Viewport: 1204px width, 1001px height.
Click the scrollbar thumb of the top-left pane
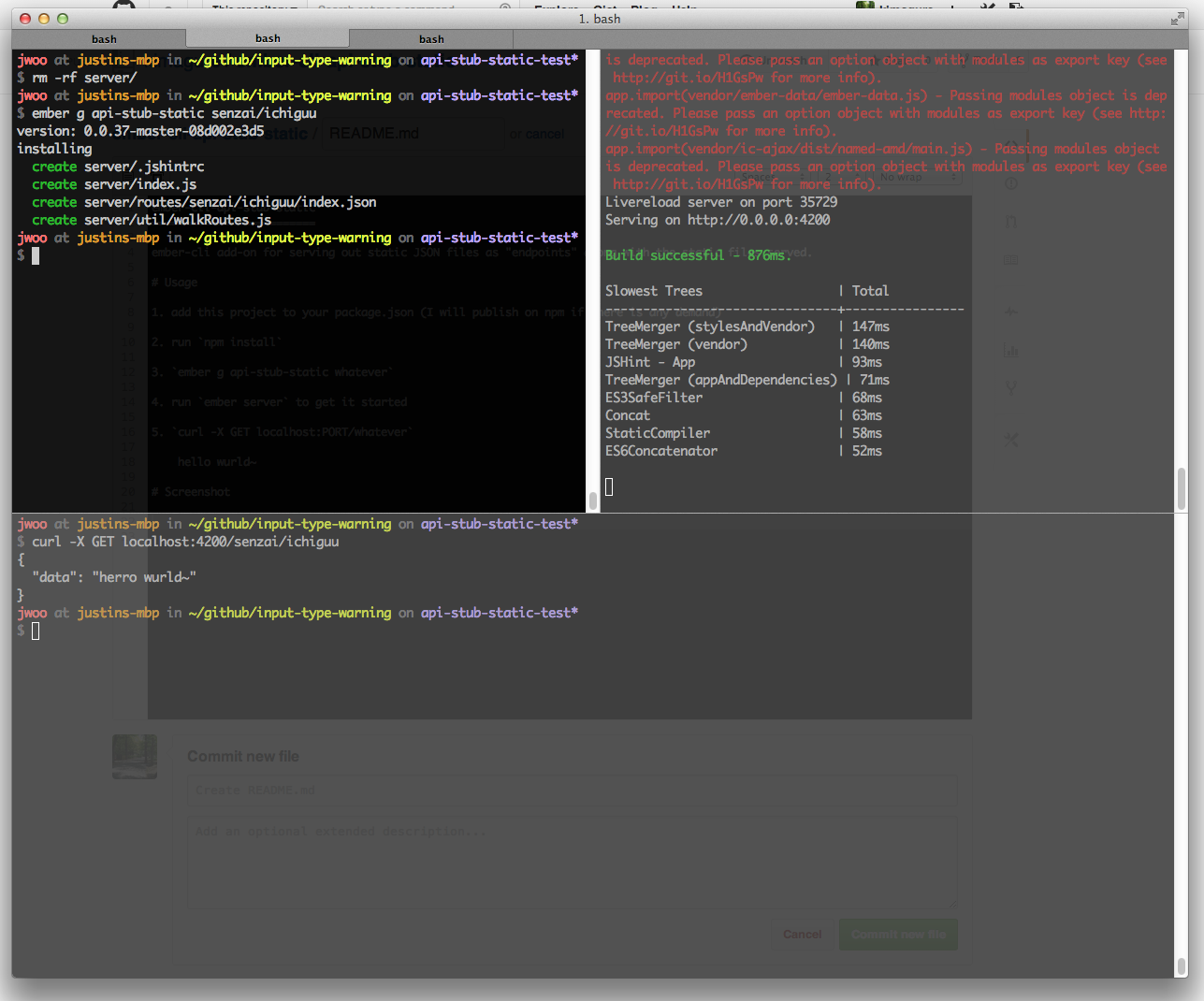pyautogui.click(x=592, y=500)
